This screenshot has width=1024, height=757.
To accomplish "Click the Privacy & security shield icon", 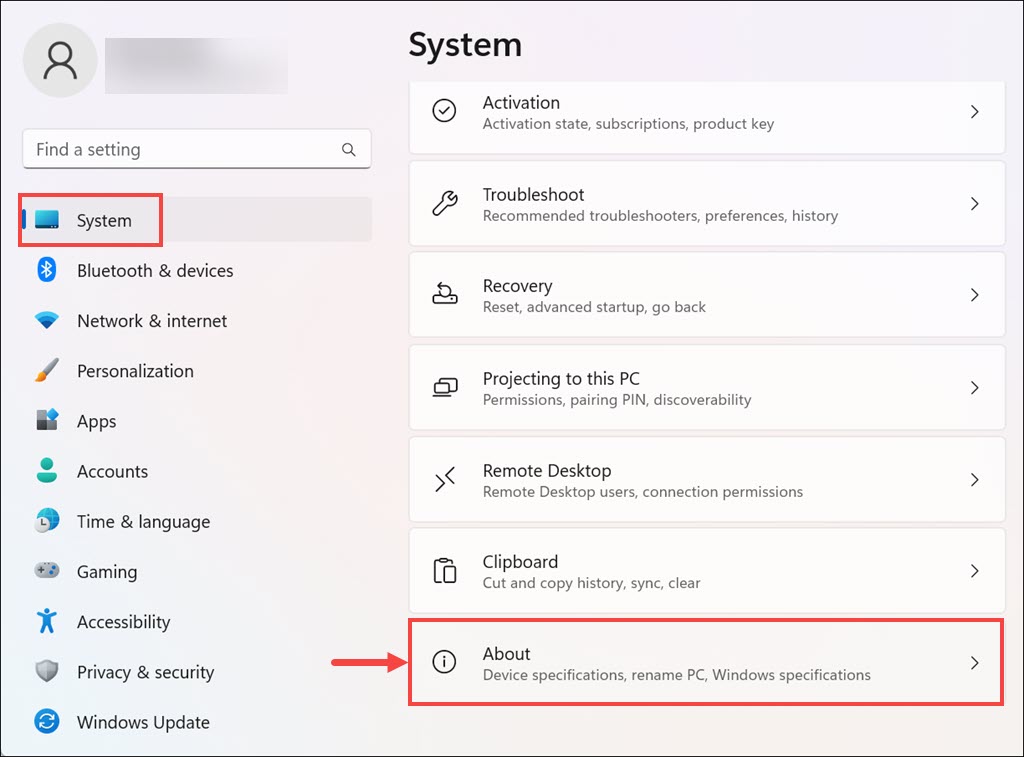I will (47, 672).
